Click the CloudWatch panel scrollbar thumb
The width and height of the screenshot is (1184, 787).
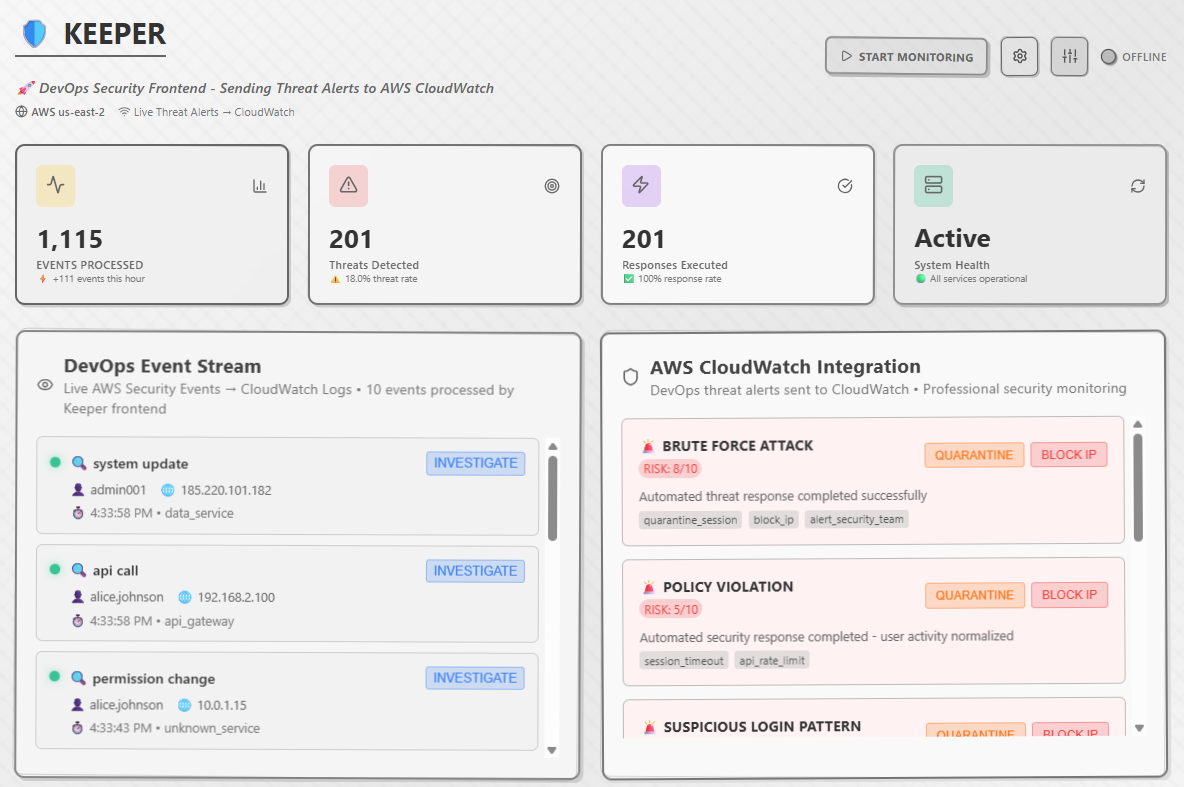tap(1138, 488)
